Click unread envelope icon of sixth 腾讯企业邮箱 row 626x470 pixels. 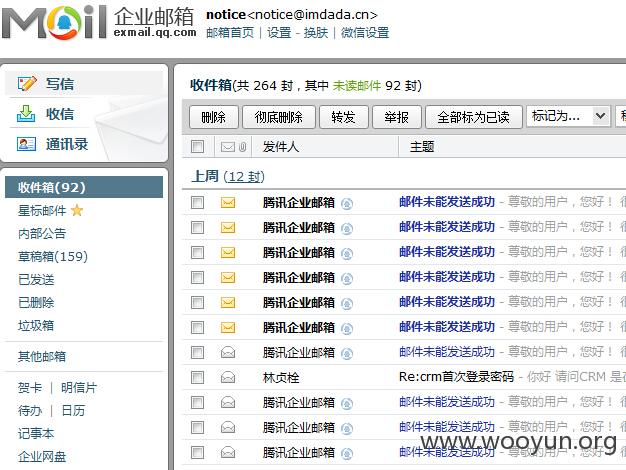228,327
